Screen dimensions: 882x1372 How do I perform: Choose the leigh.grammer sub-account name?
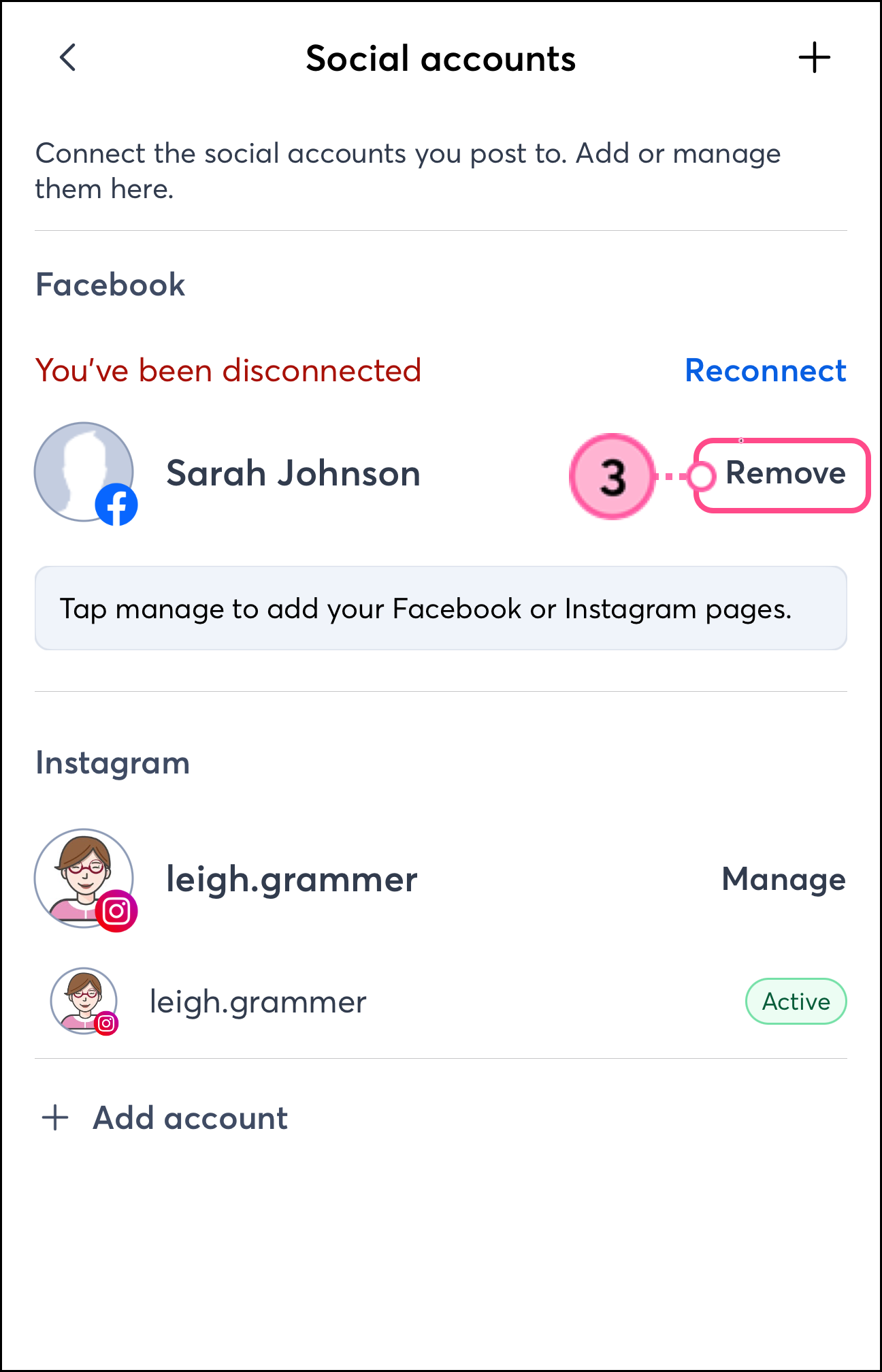click(x=258, y=1002)
